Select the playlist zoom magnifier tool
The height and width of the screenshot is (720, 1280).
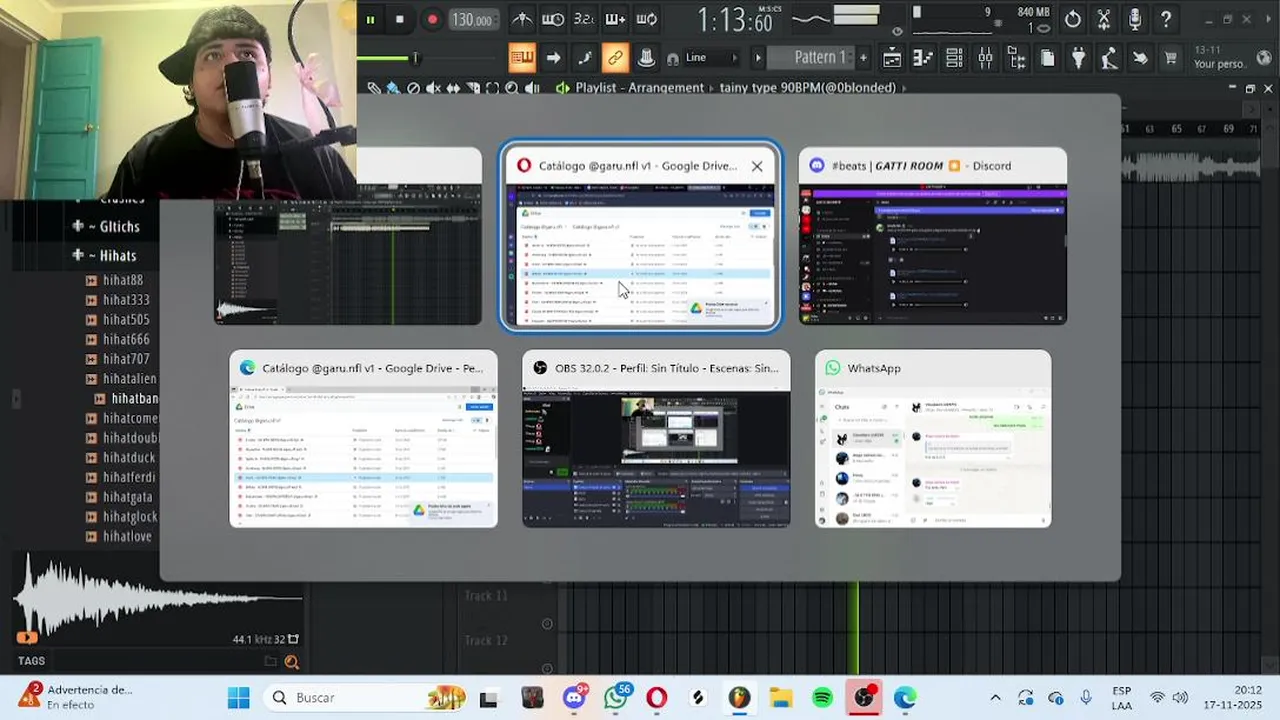pyautogui.click(x=512, y=88)
